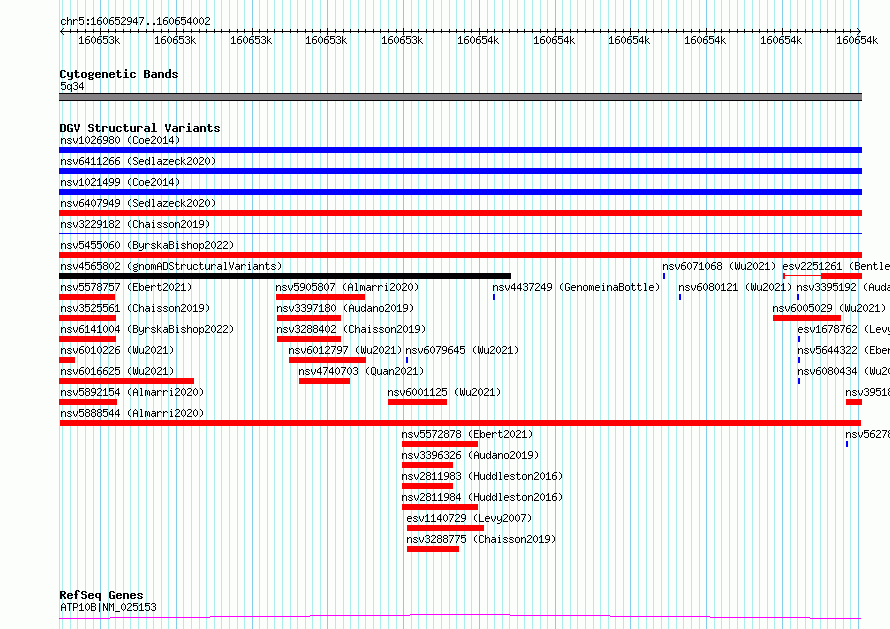Open the nsv6080434 variant label
Screen dimensions: 890x629
coord(843,371)
